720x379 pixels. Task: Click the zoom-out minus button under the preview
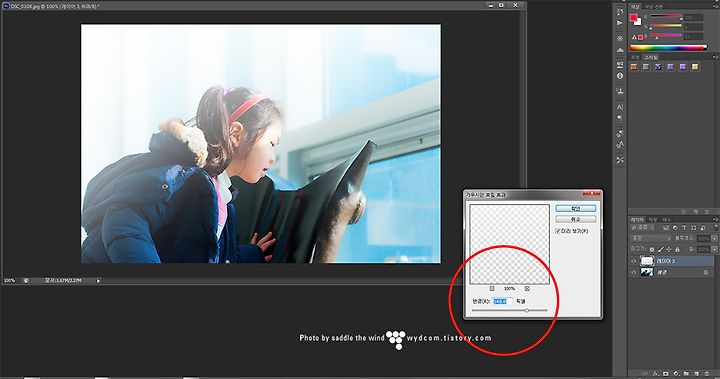492,288
